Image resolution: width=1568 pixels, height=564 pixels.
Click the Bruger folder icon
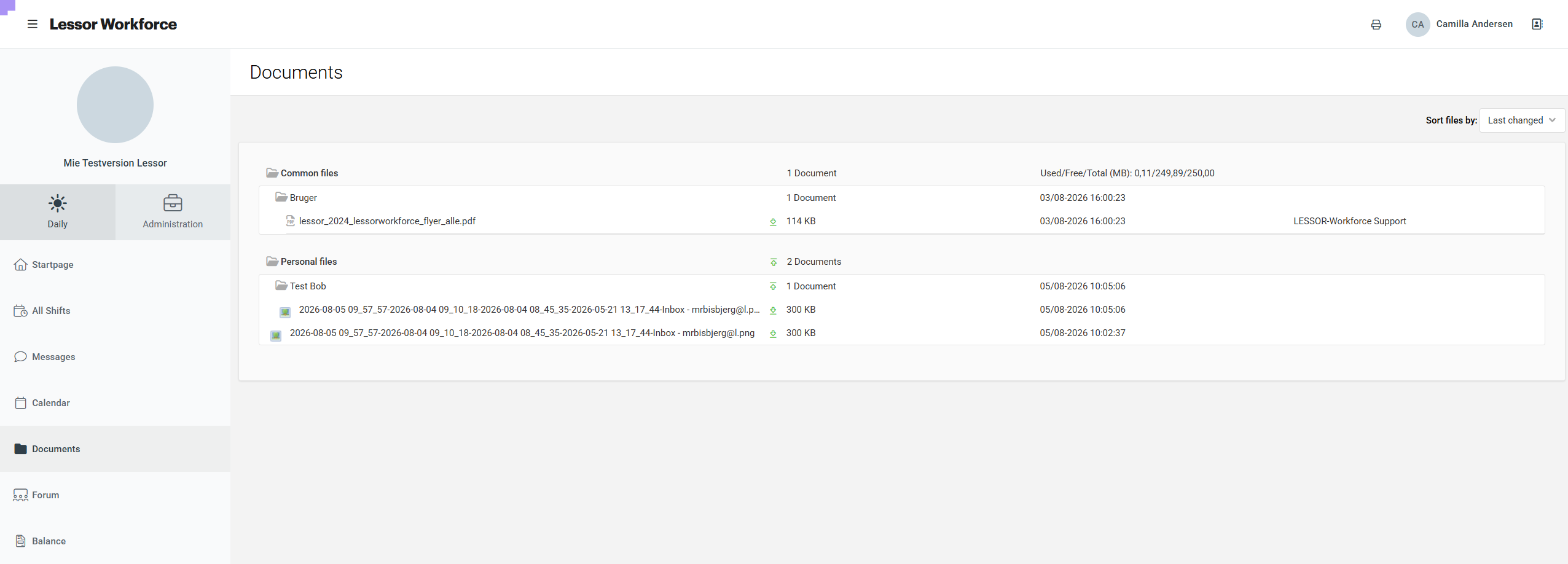(x=281, y=197)
